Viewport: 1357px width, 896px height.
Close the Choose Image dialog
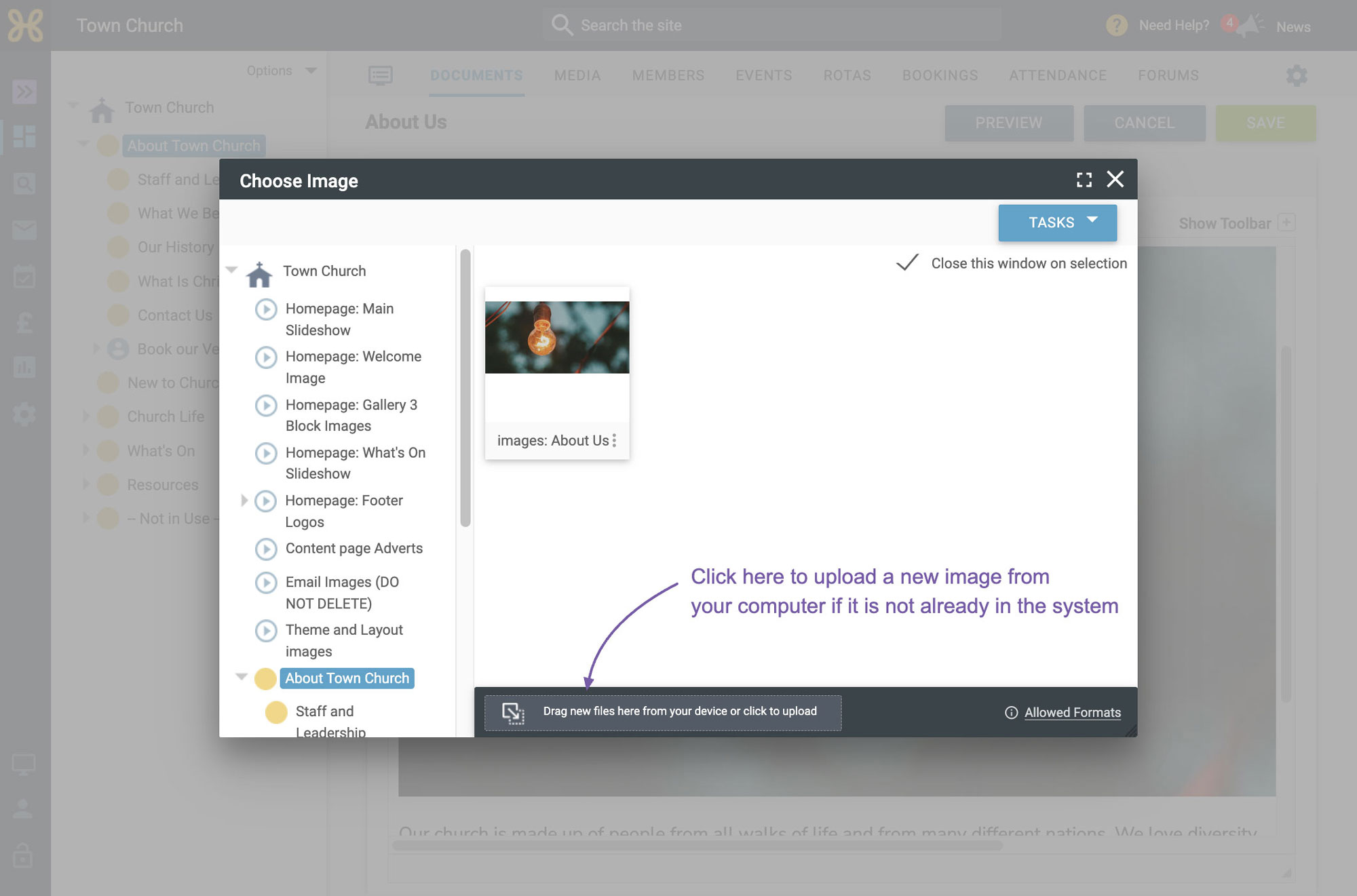1115,180
